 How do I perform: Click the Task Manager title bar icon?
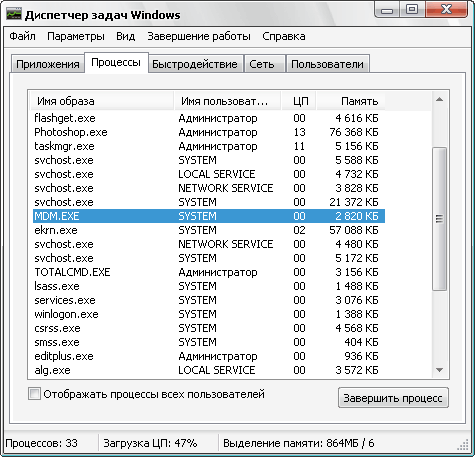(x=14, y=15)
